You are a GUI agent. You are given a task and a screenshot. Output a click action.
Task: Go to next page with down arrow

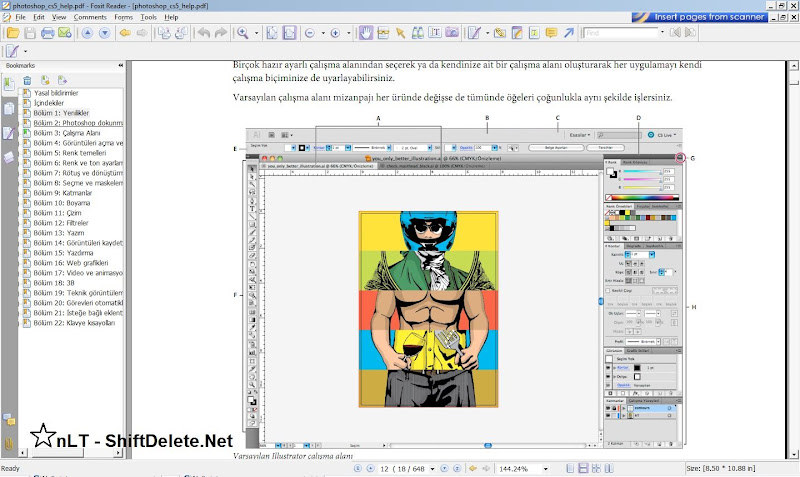point(105,33)
